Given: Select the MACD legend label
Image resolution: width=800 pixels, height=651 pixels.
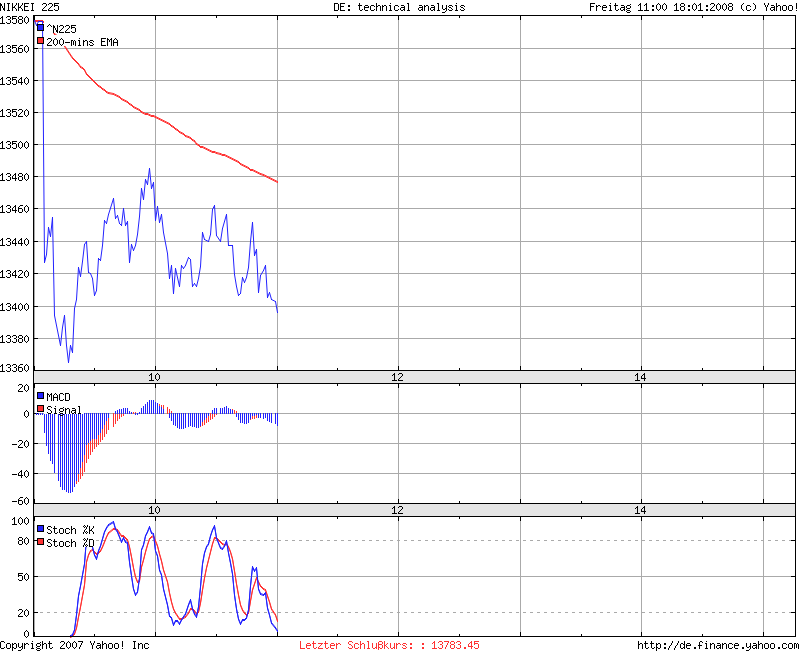Looking at the screenshot, I should pyautogui.click(x=58, y=397).
